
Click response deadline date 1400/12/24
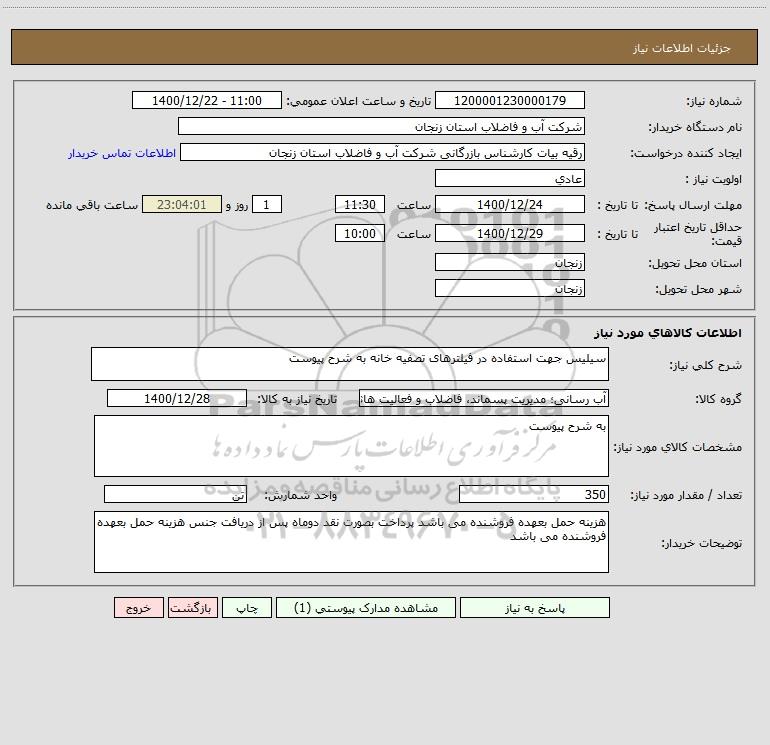510,204
